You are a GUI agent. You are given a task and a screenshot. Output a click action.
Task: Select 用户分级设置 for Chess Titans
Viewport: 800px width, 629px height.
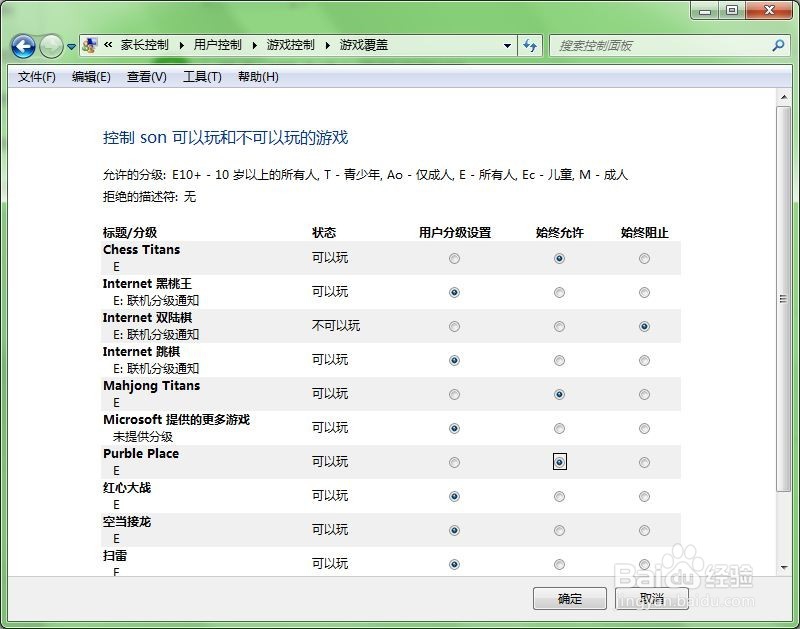pos(454,259)
